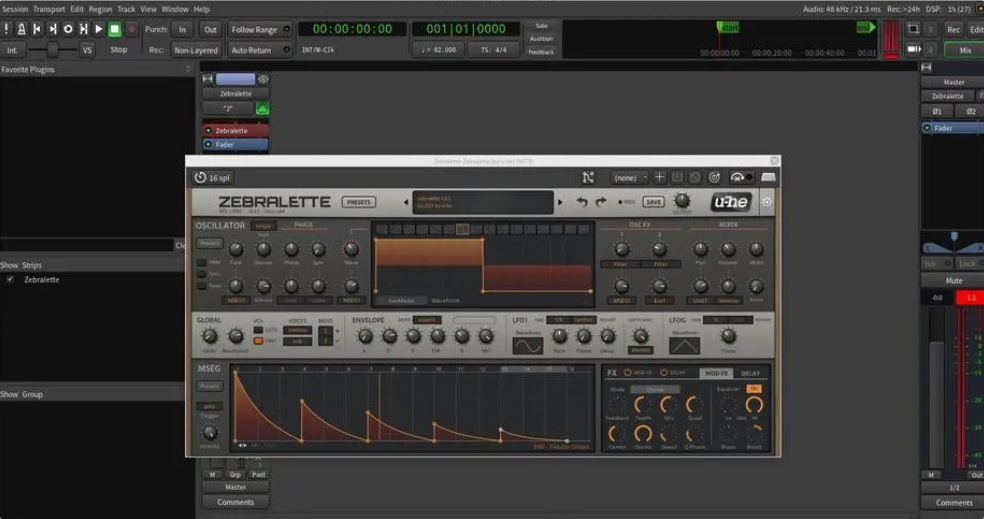Click the primary clock 00:00:00:00
The image size is (984, 519).
[352, 29]
